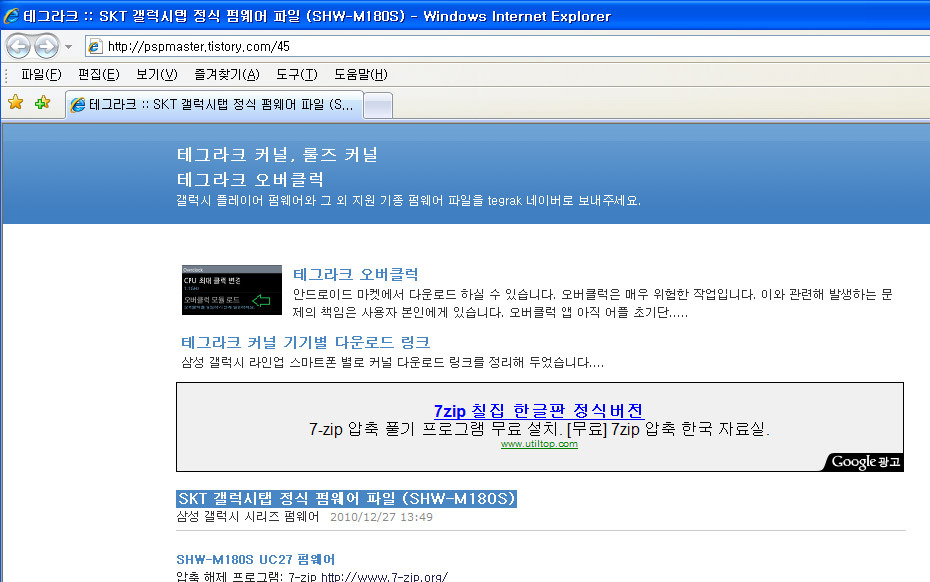
Task: Open post title SKT 갤럭시탭 정식 펌웨어 파일
Action: tap(346, 498)
